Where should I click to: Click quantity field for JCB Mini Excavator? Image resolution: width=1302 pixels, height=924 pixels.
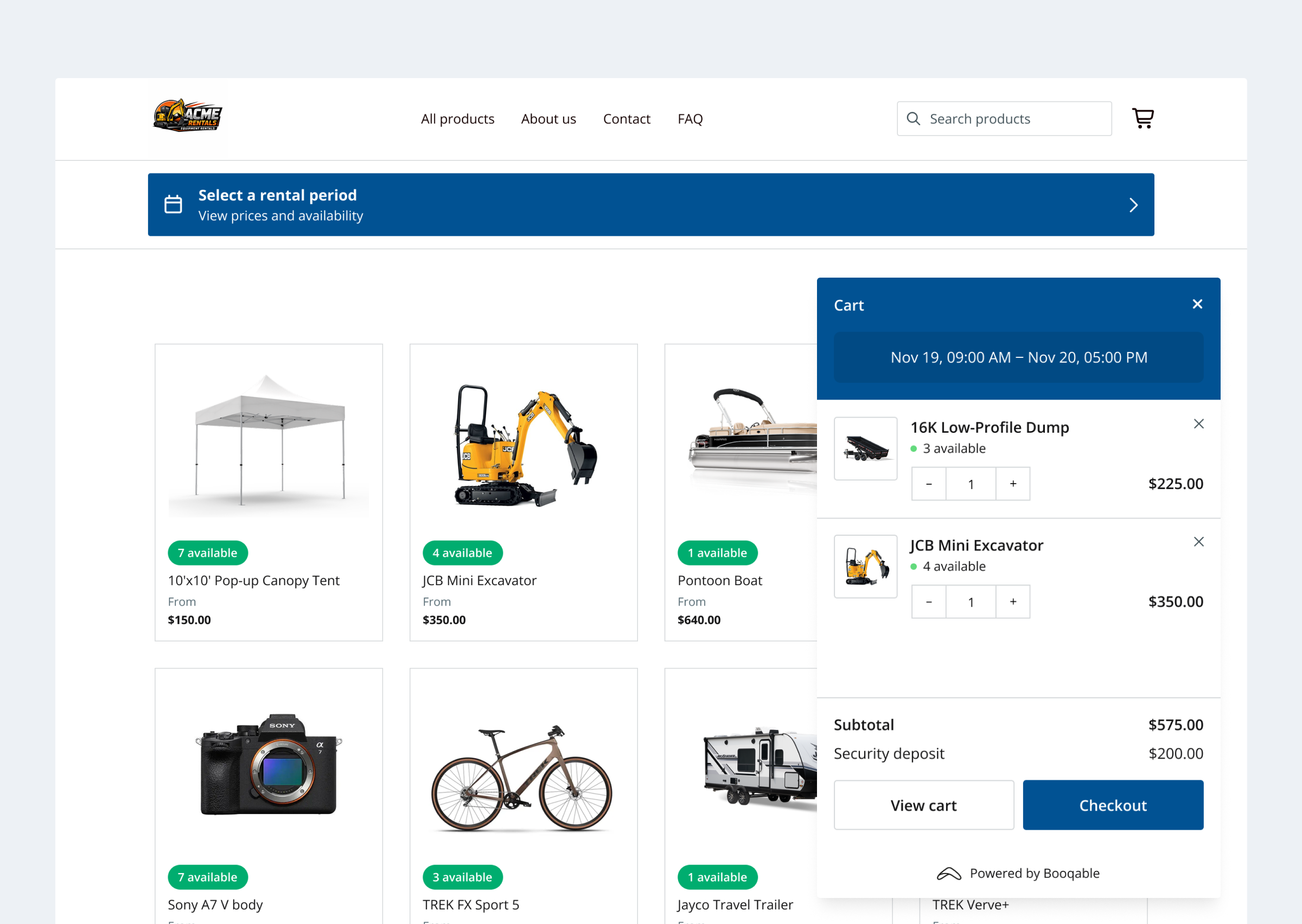coord(971,602)
